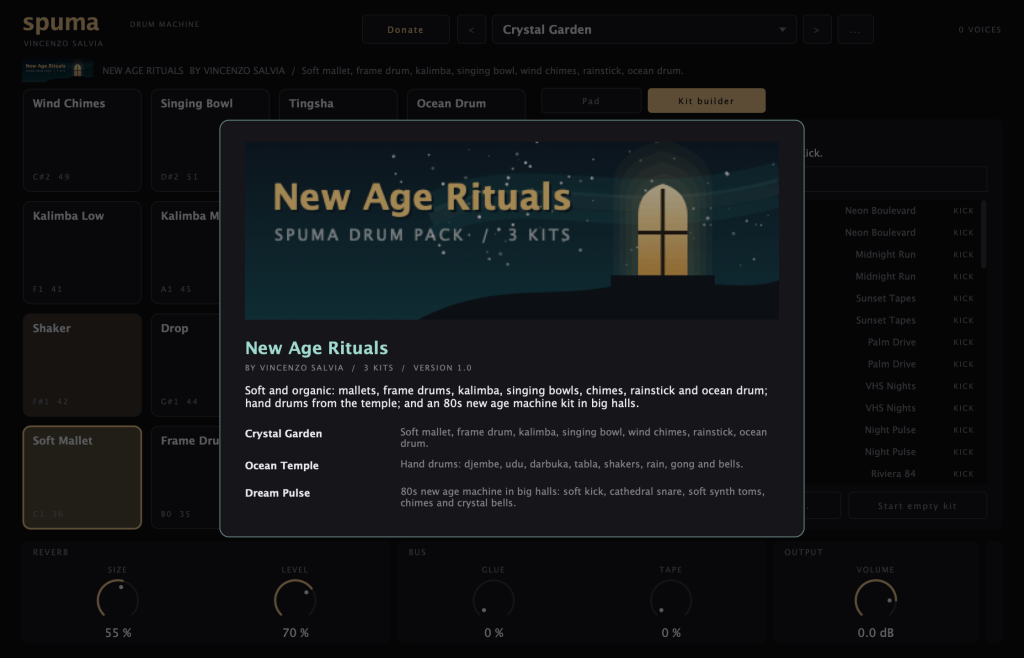Image resolution: width=1024 pixels, height=658 pixels.
Task: Select the Tingsha pad
Action: pyautogui.click(x=338, y=104)
